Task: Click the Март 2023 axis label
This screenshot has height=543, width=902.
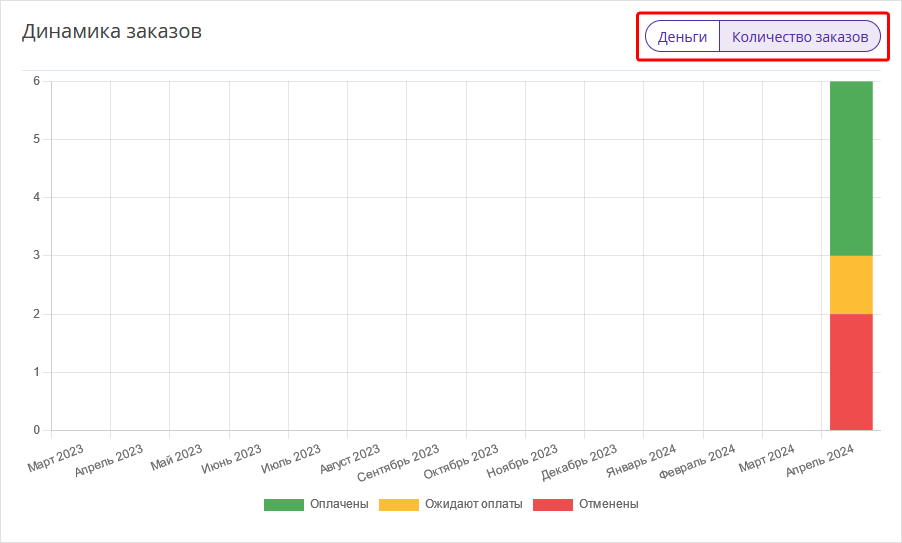Action: [x=56, y=458]
